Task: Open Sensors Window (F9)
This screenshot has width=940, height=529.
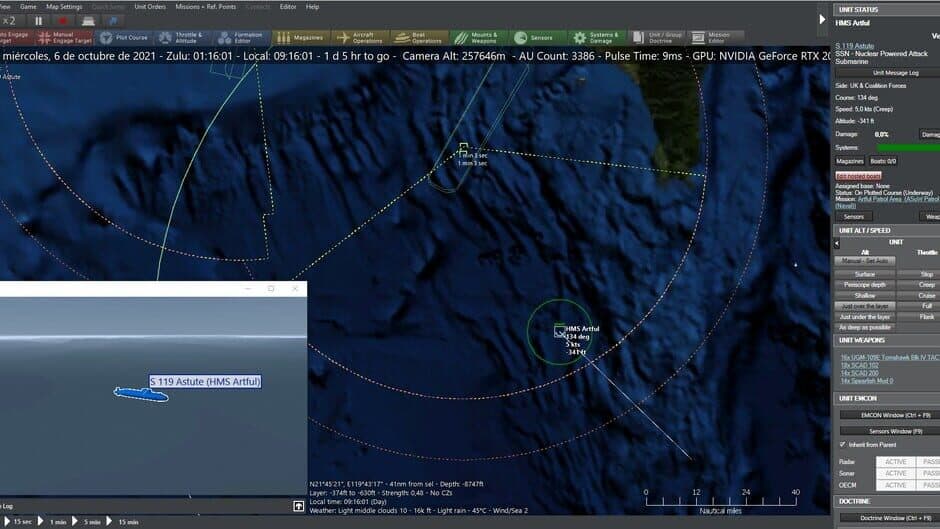Action: pyautogui.click(x=890, y=431)
